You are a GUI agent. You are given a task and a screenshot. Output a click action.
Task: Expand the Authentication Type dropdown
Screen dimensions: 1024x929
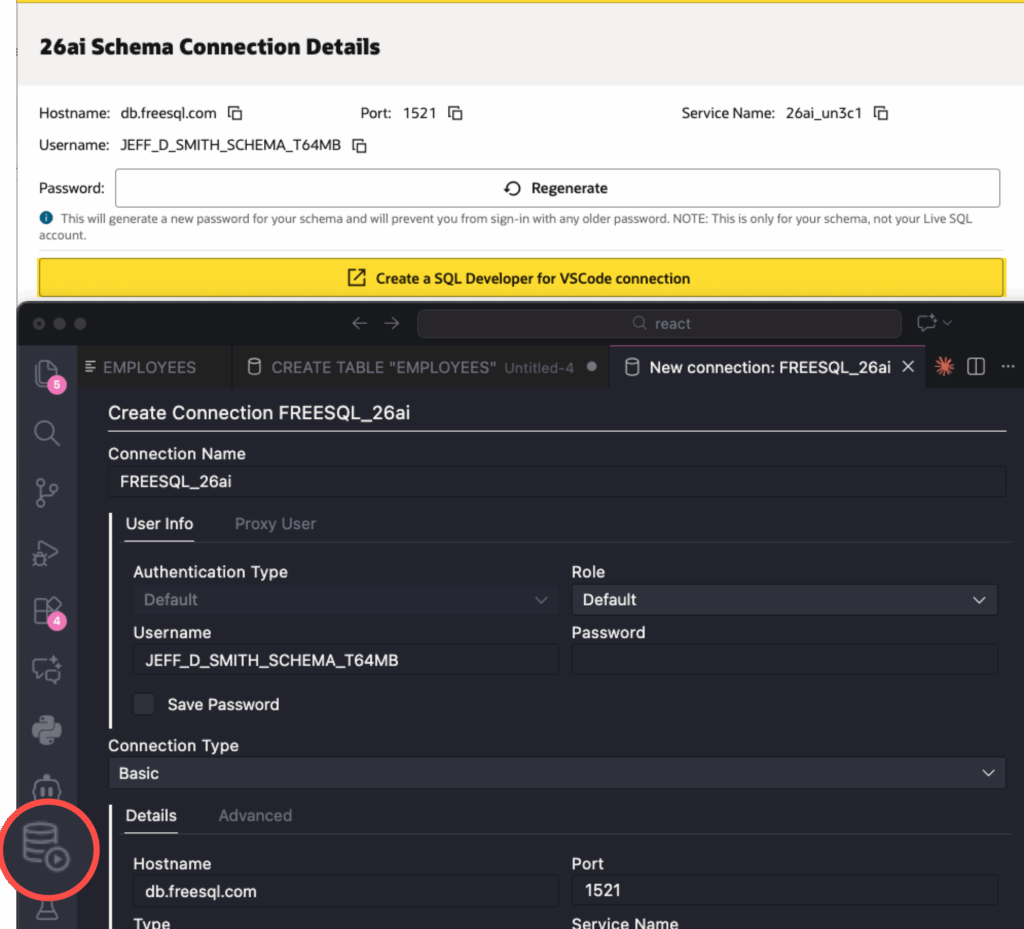click(x=345, y=600)
